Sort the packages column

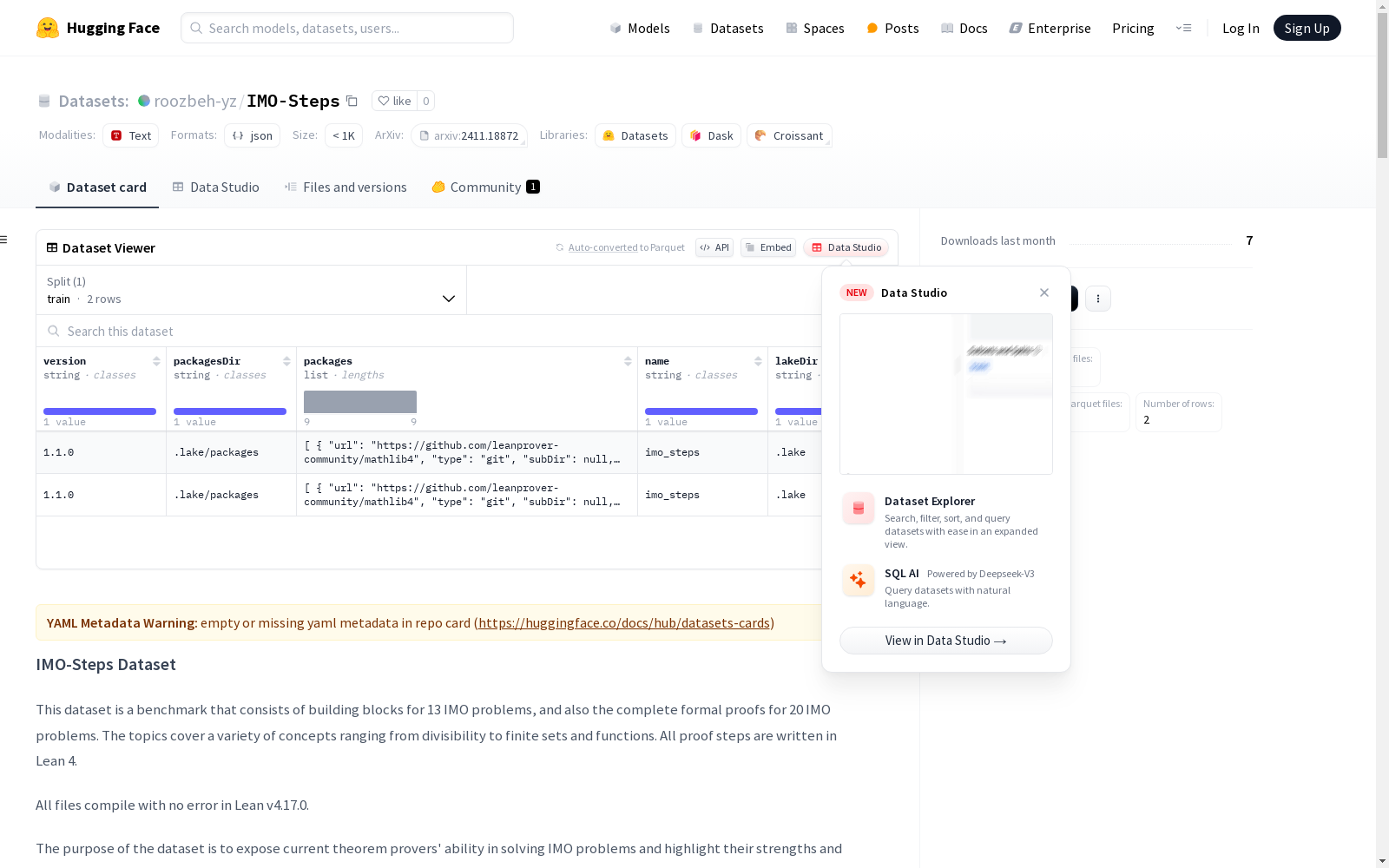[628, 361]
